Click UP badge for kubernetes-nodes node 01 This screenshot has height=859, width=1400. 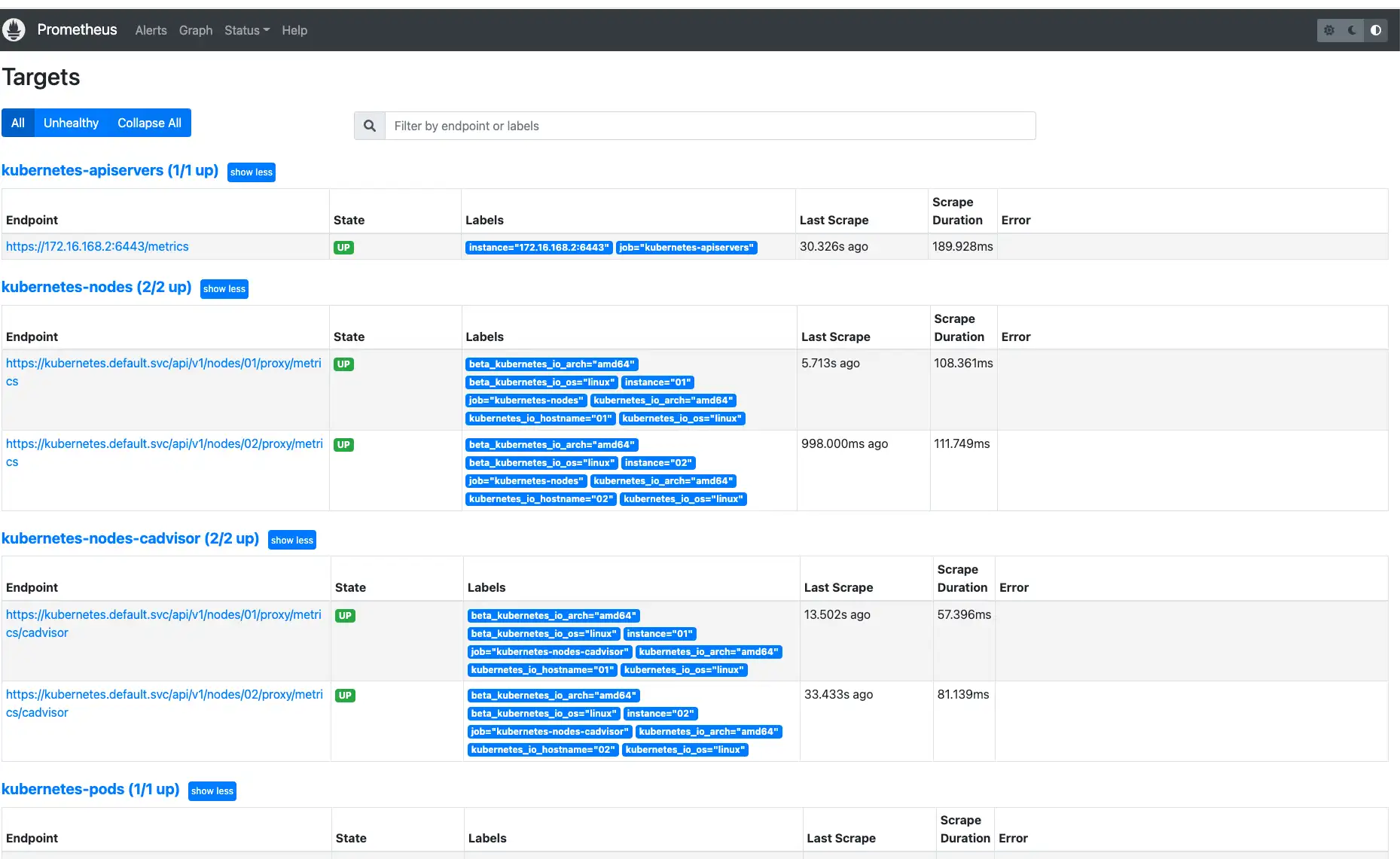343,364
